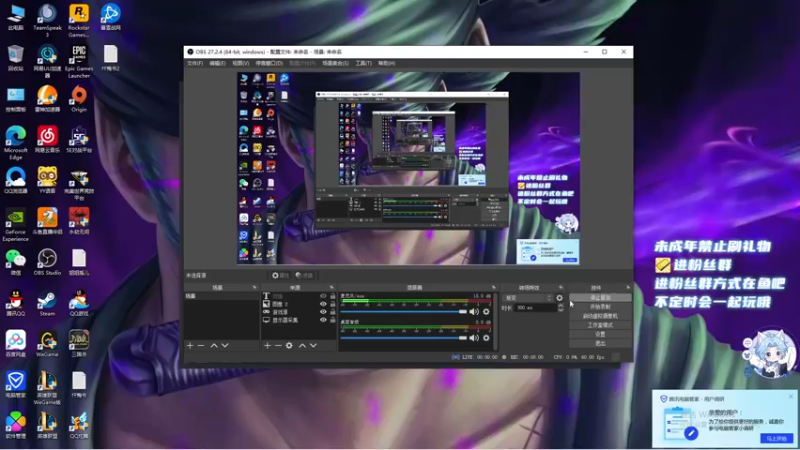Click transition duration 300 ms field

click(535, 308)
